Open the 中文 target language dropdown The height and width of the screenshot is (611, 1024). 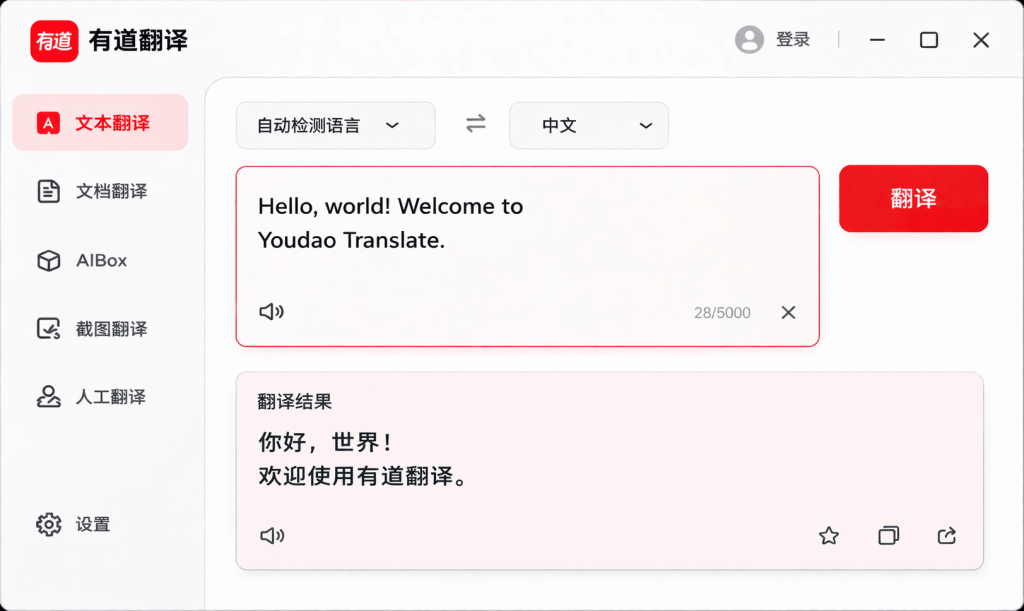[588, 125]
